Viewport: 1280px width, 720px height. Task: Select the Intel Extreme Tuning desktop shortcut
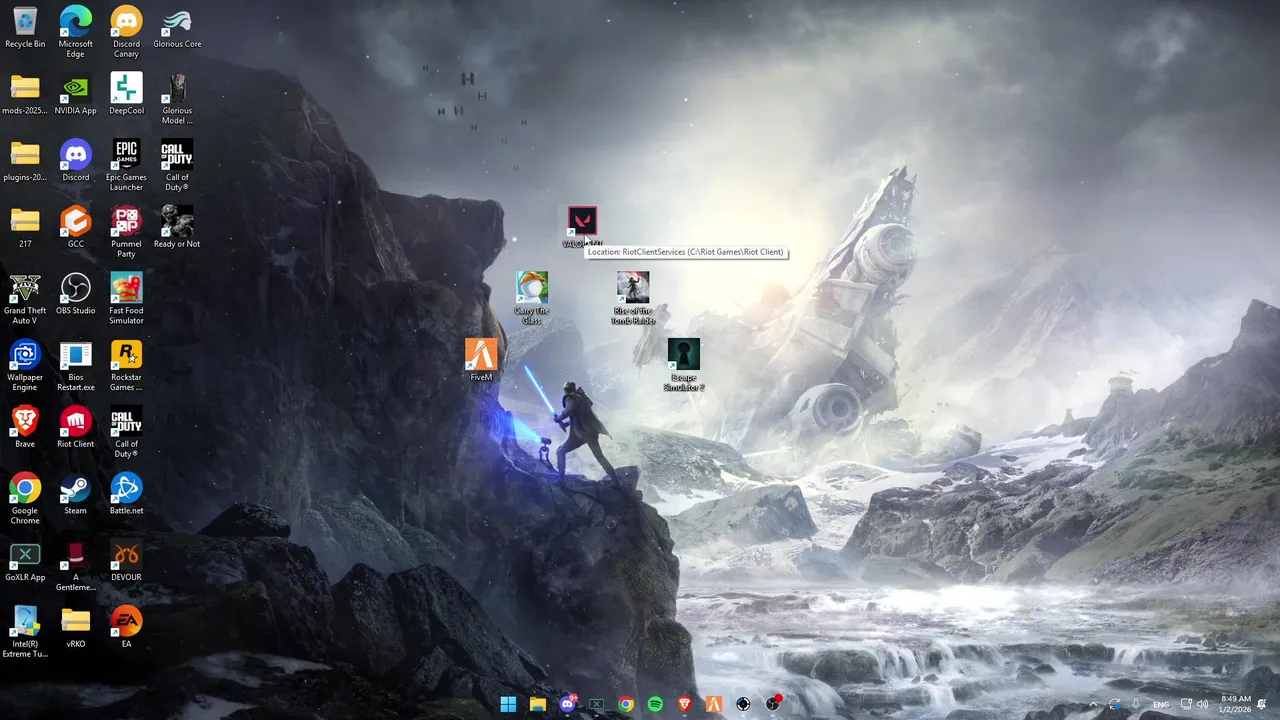(25, 633)
